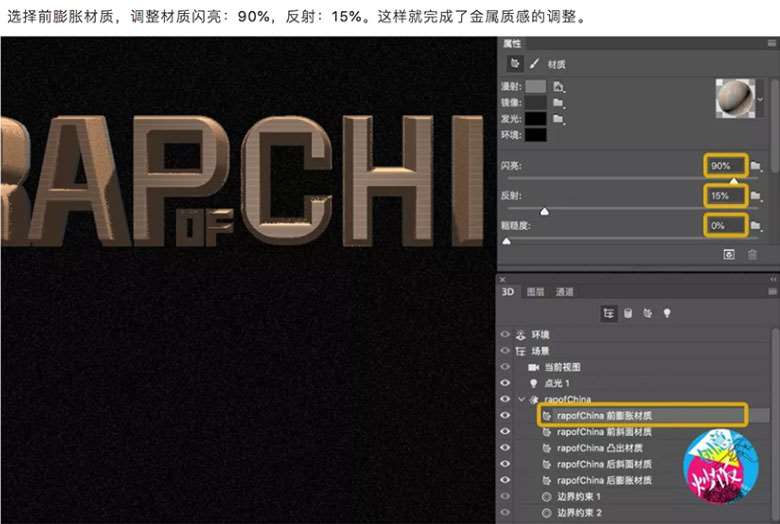The height and width of the screenshot is (524, 780).
Task: Click the material sphere preview thumbnail
Action: pos(735,99)
